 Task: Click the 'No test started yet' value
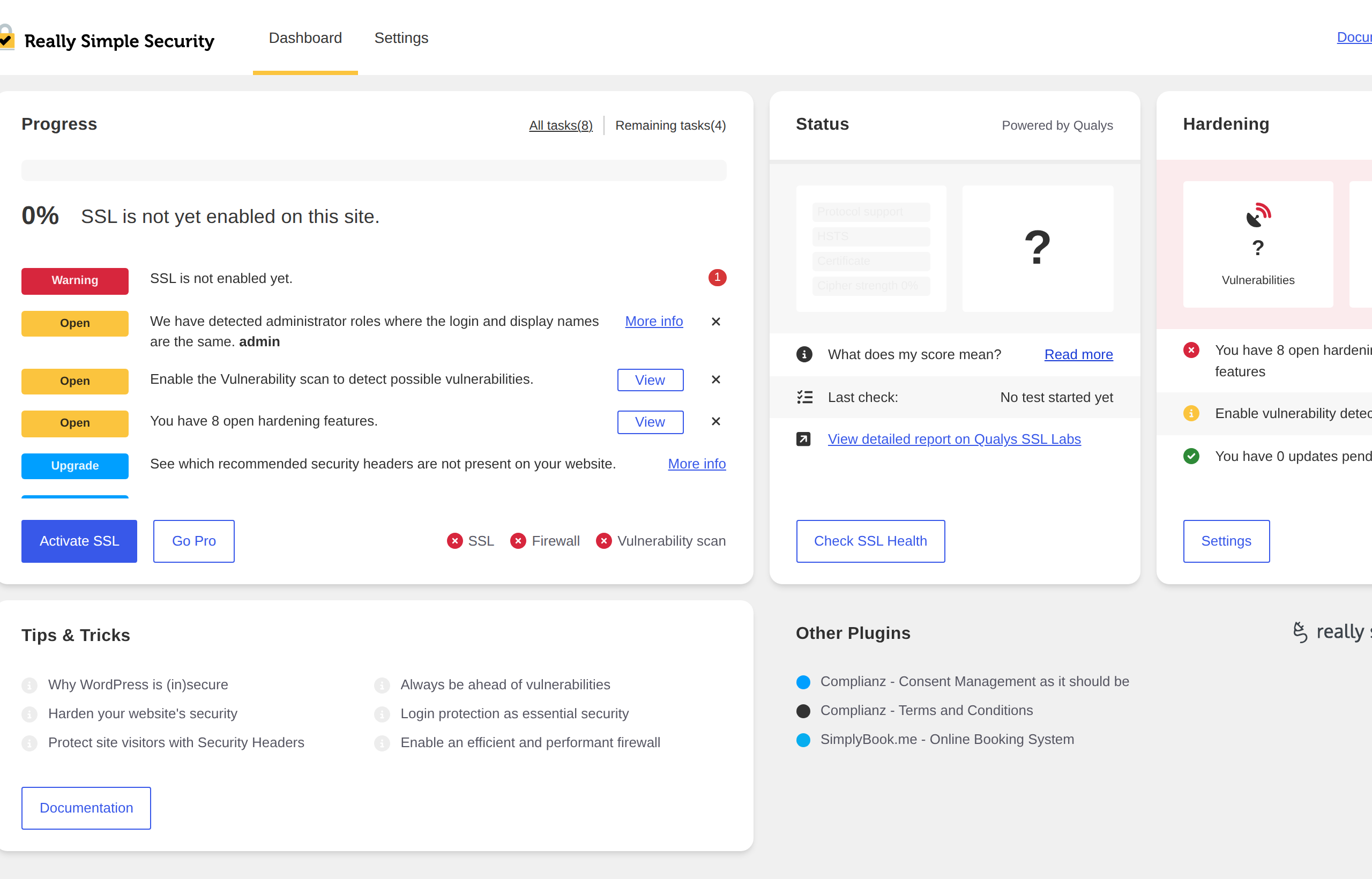click(1056, 397)
